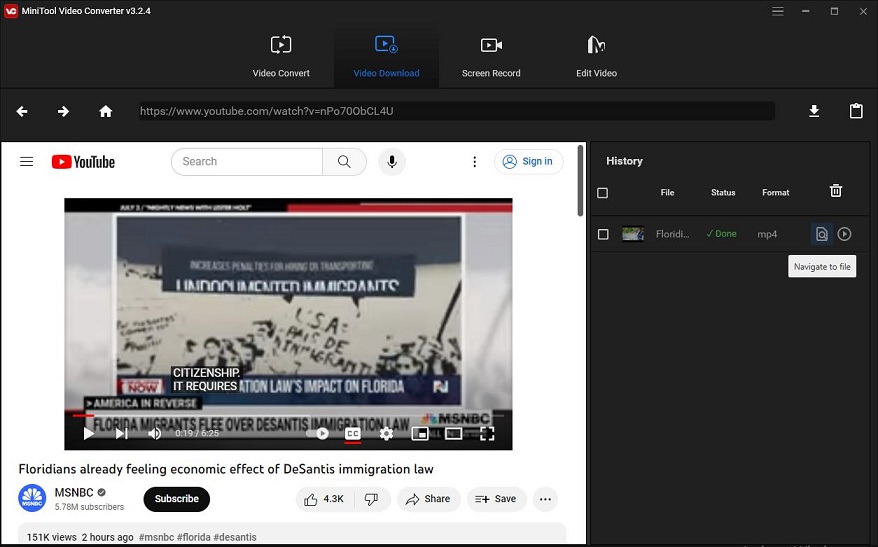Dislike the video

click(371, 499)
